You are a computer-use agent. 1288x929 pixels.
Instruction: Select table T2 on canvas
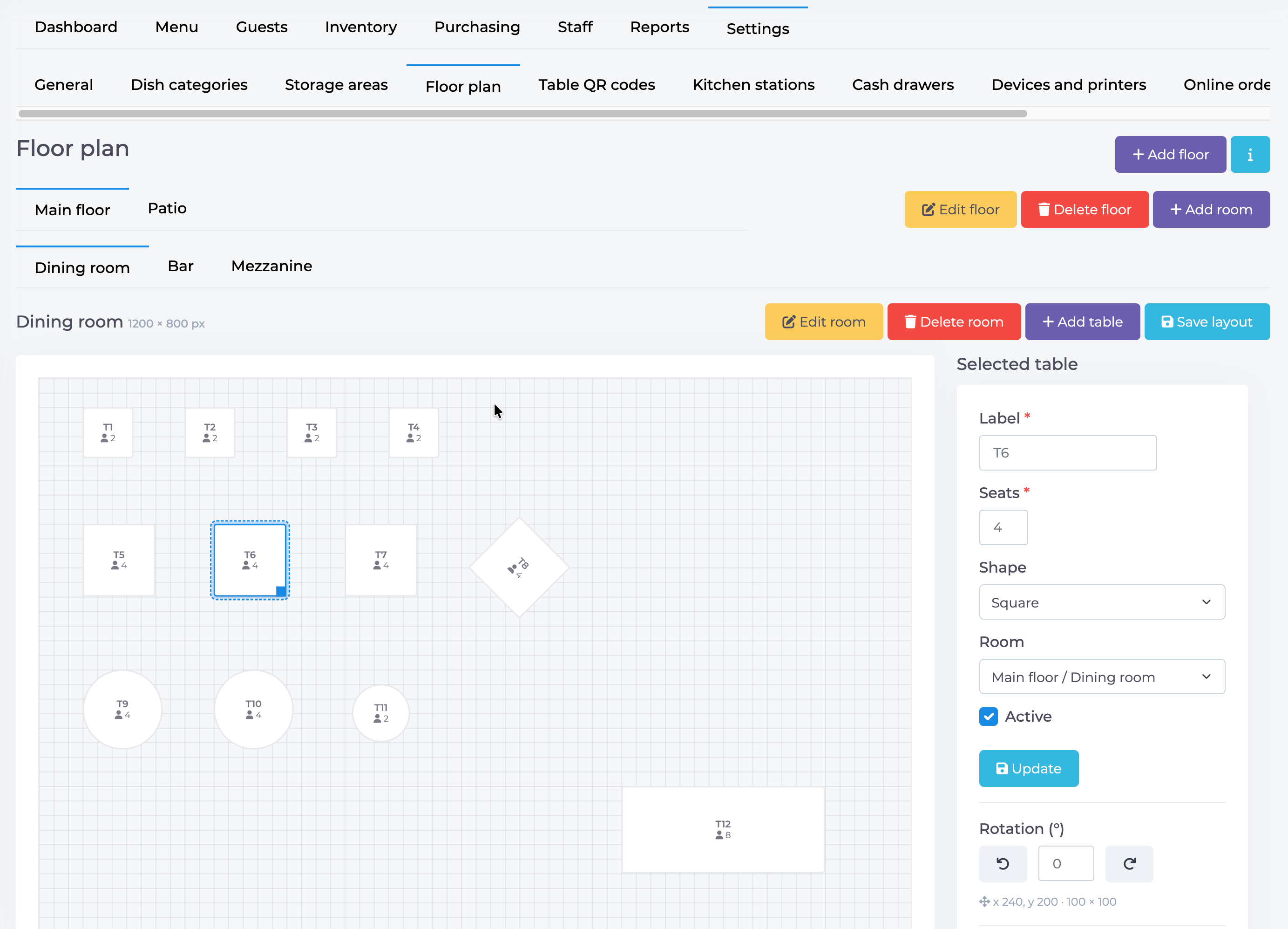click(210, 432)
